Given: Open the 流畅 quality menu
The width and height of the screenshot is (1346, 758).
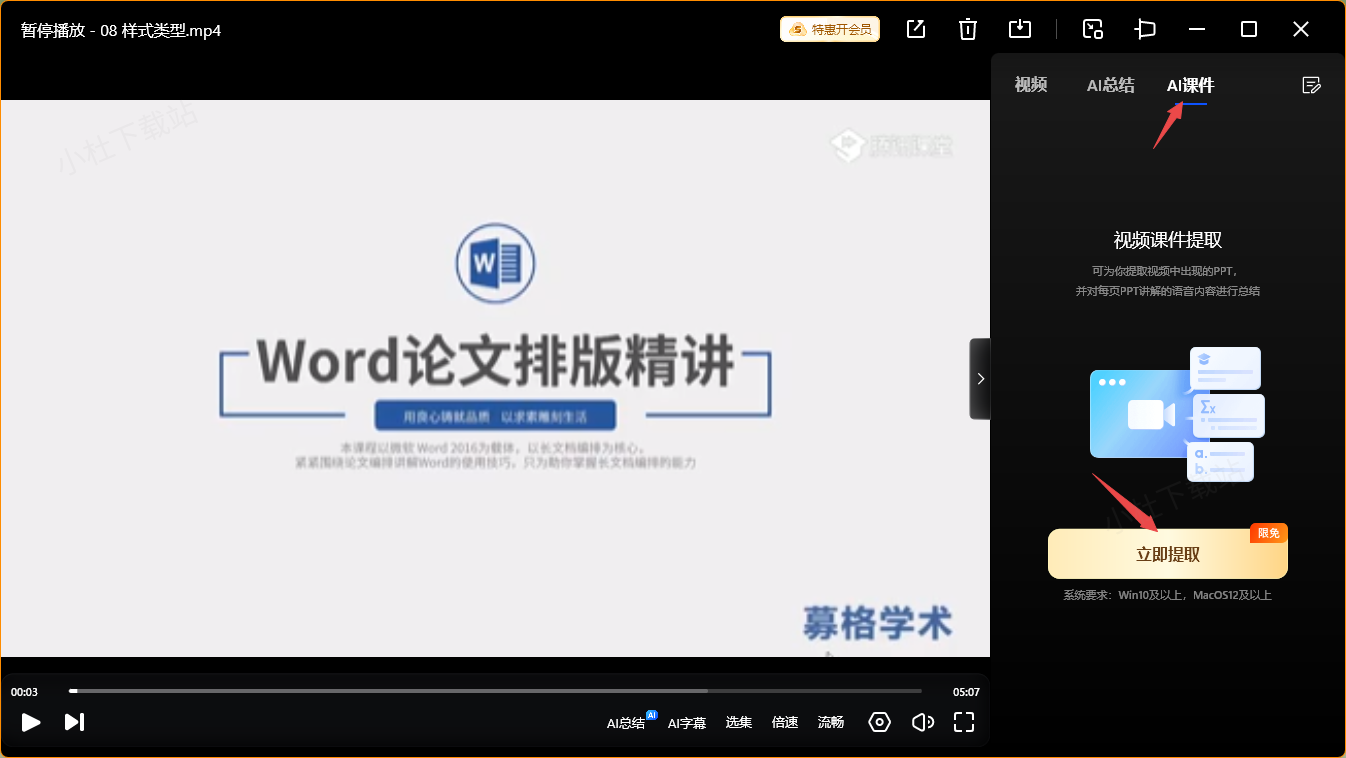Looking at the screenshot, I should (x=831, y=722).
